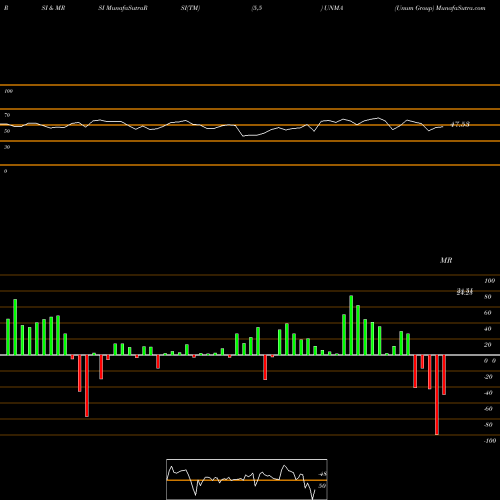
Task: Click the MR axis label -80
Action: (488, 425)
